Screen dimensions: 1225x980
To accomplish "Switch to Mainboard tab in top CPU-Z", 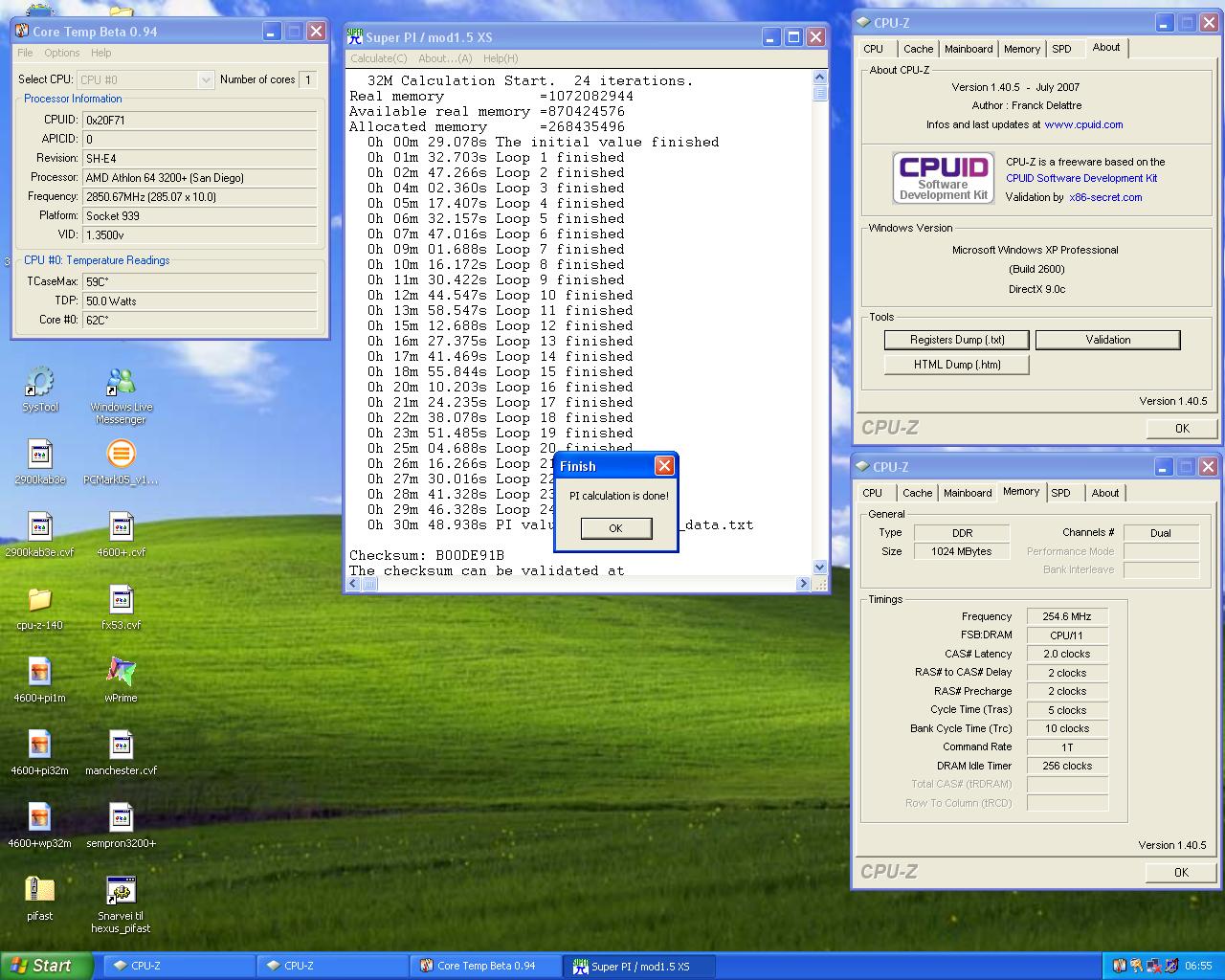I will [969, 49].
